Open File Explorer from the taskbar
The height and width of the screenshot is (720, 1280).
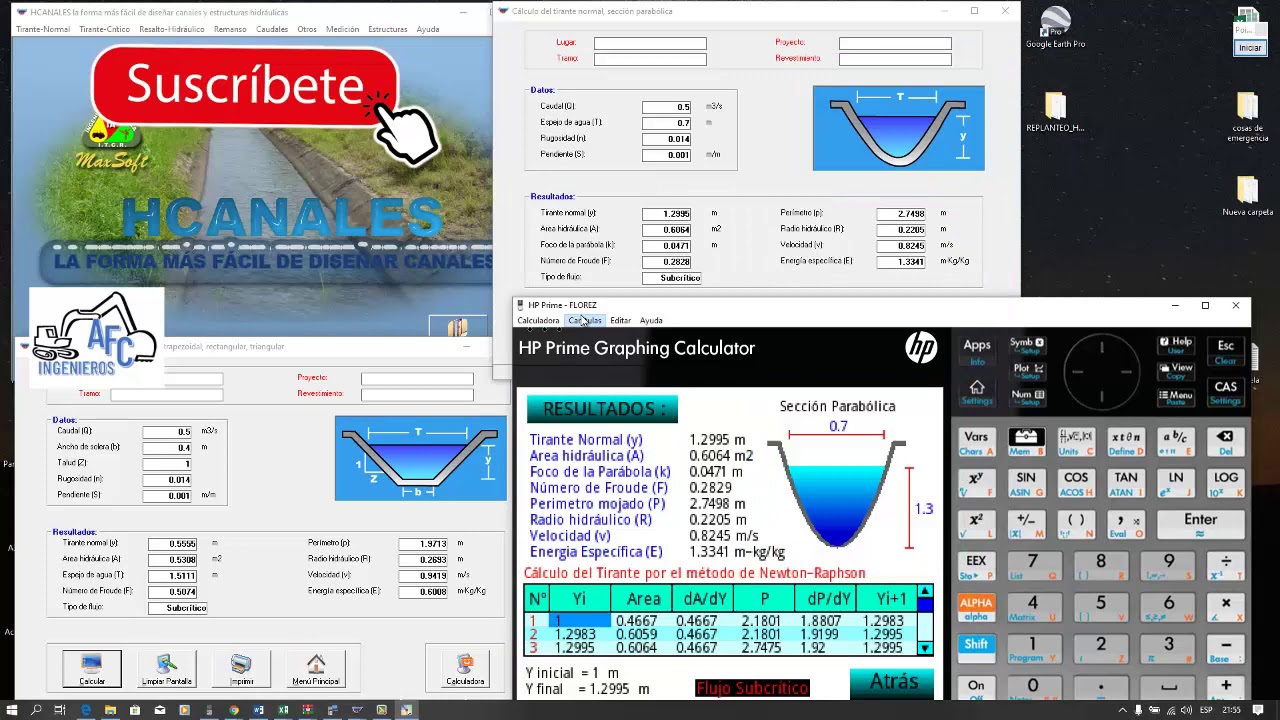click(110, 710)
